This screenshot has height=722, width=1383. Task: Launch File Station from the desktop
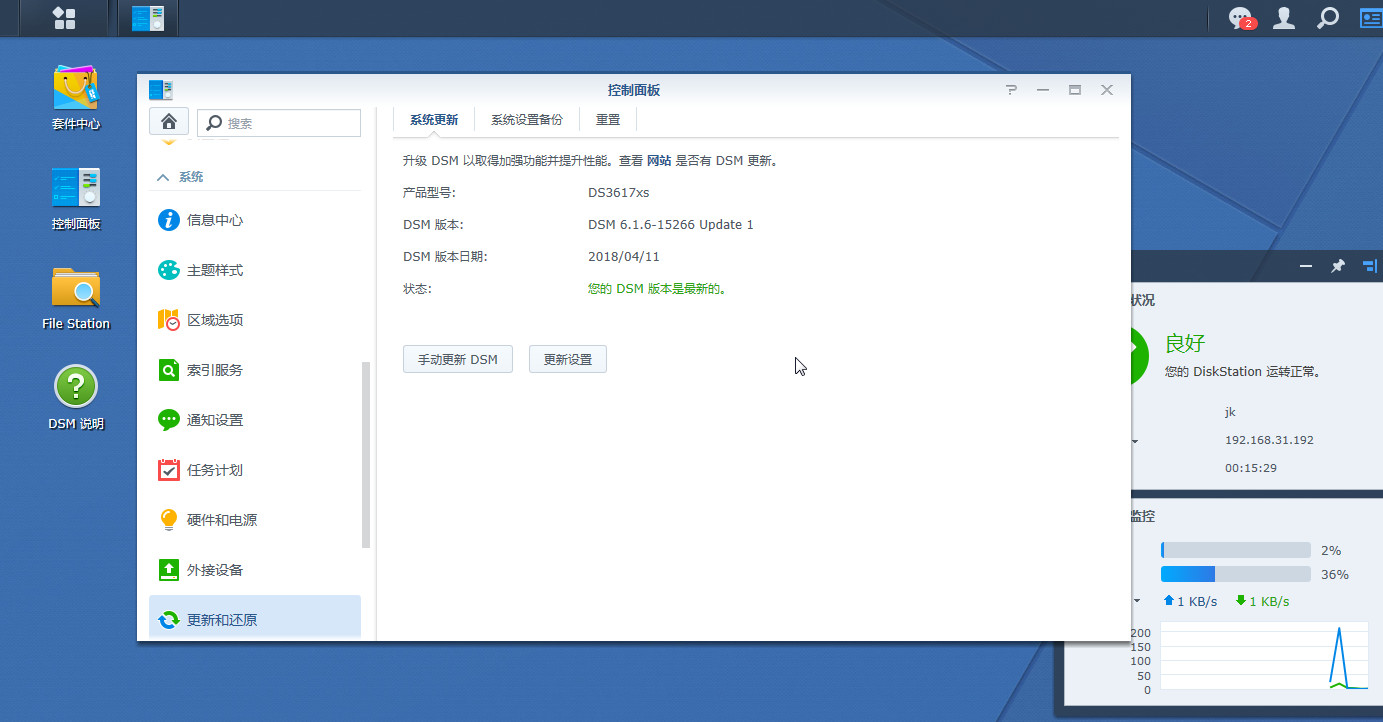coord(75,286)
